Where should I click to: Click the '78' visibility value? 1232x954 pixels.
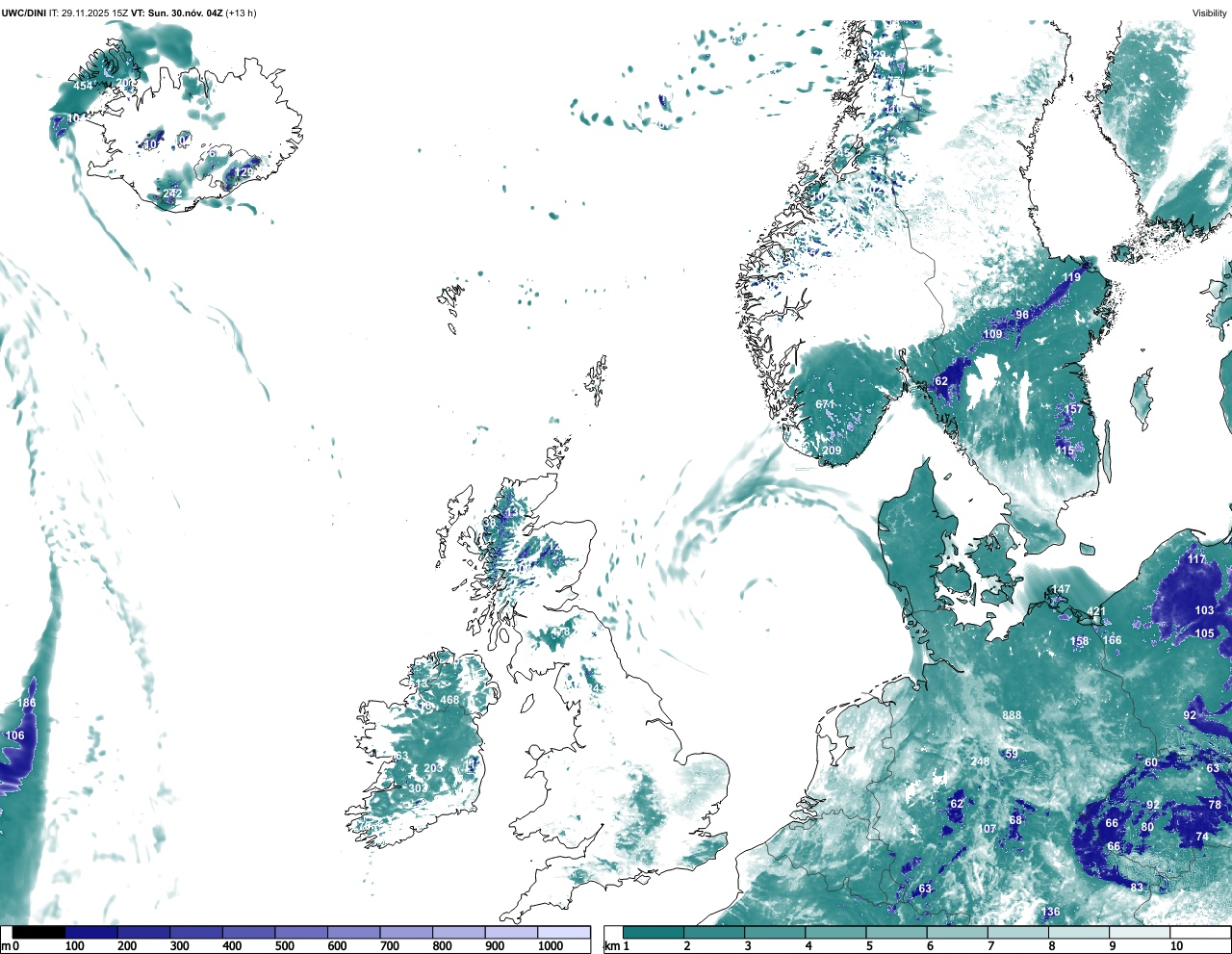point(1215,805)
